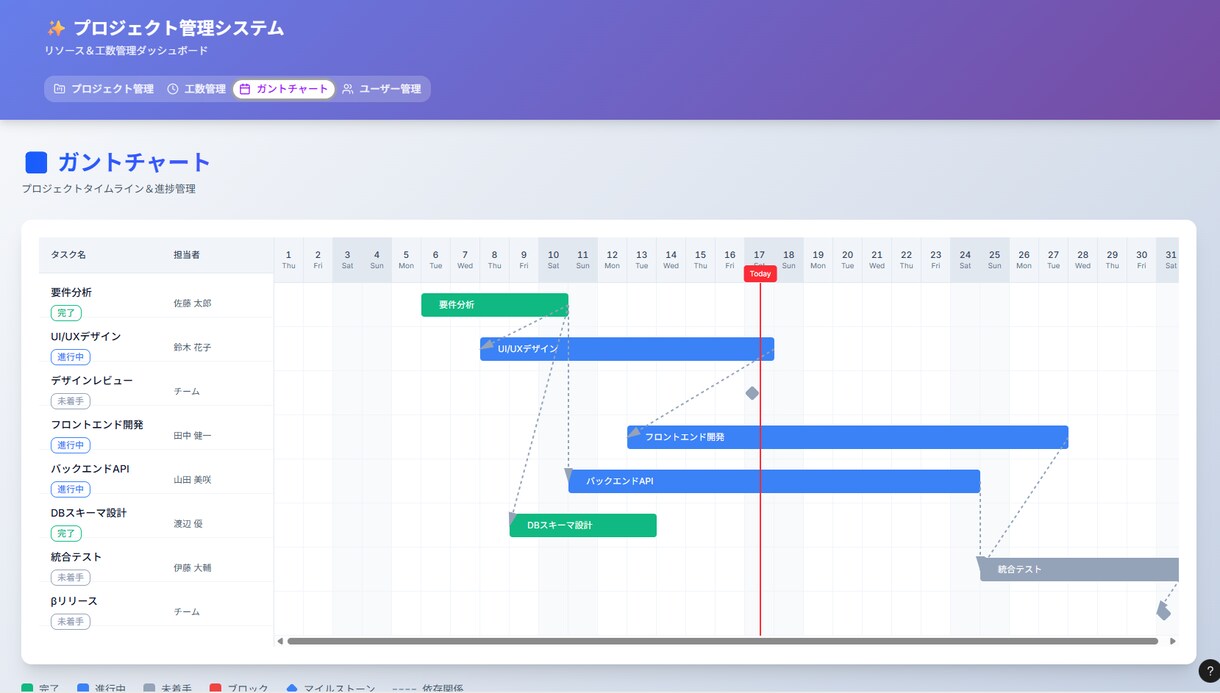Click the date header 30 Fri
1220x693 pixels.
click(1141, 260)
